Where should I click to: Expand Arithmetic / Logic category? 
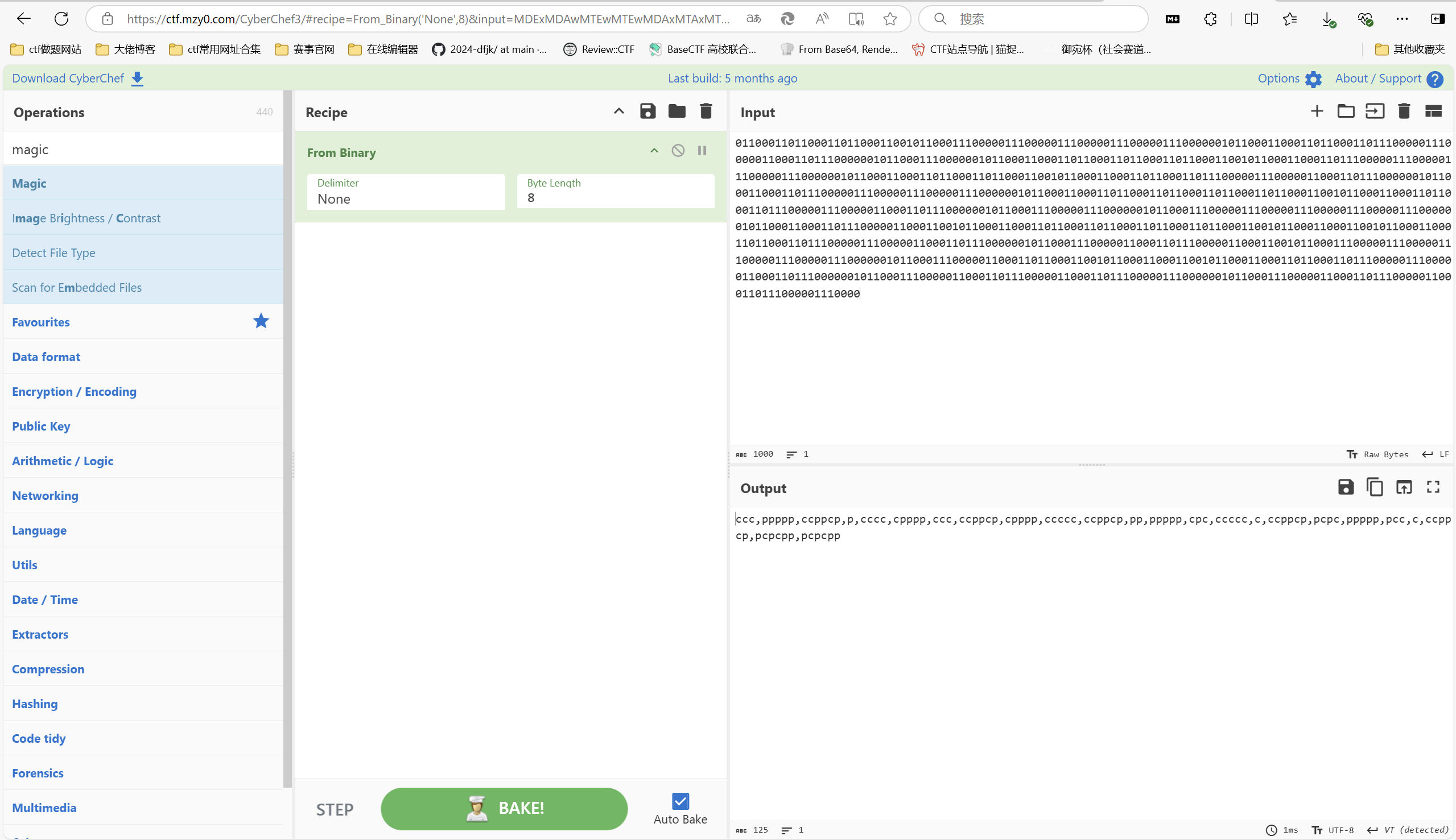coord(143,461)
